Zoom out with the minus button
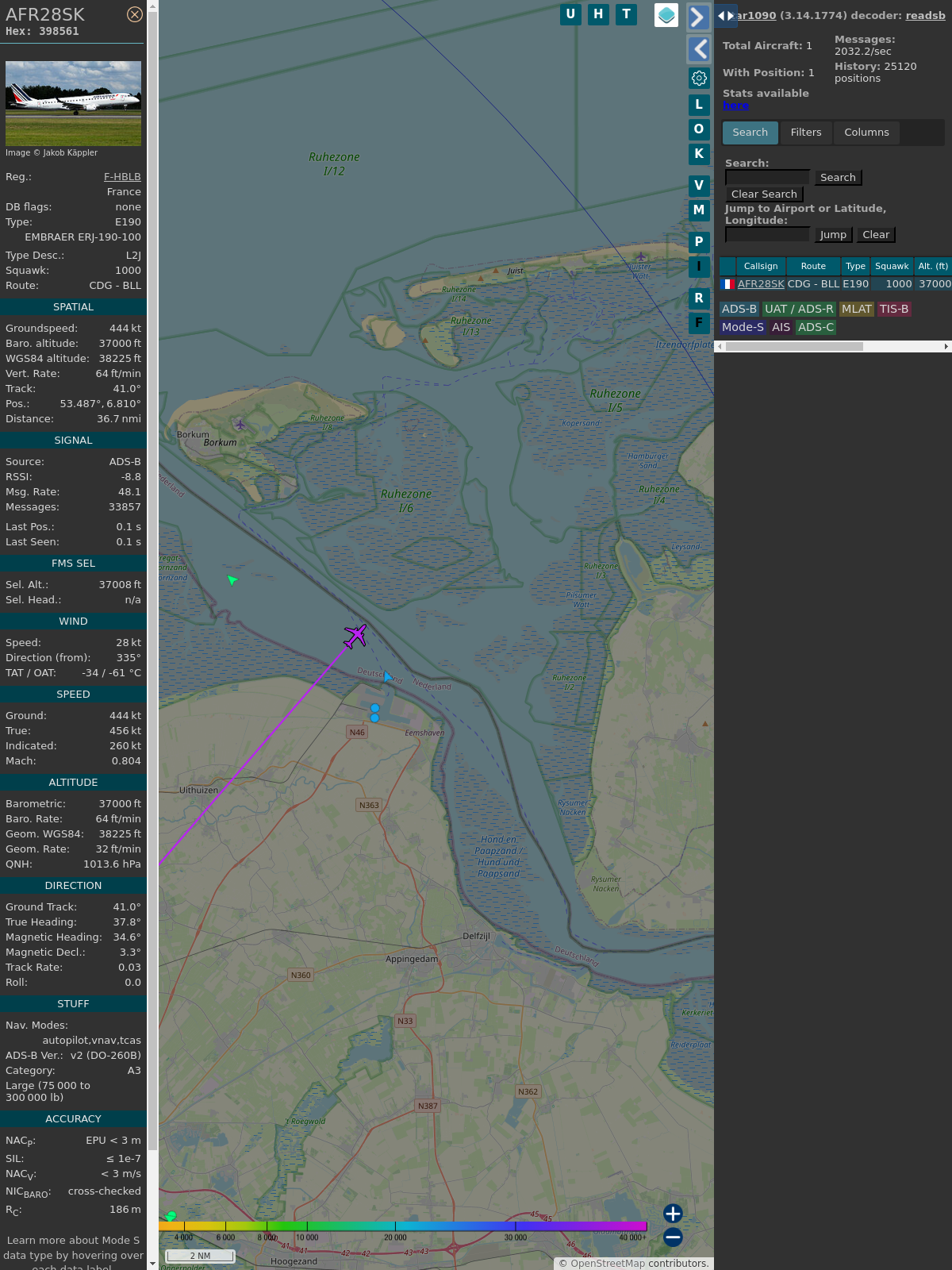Viewport: 952px width, 1270px height. tap(673, 1237)
